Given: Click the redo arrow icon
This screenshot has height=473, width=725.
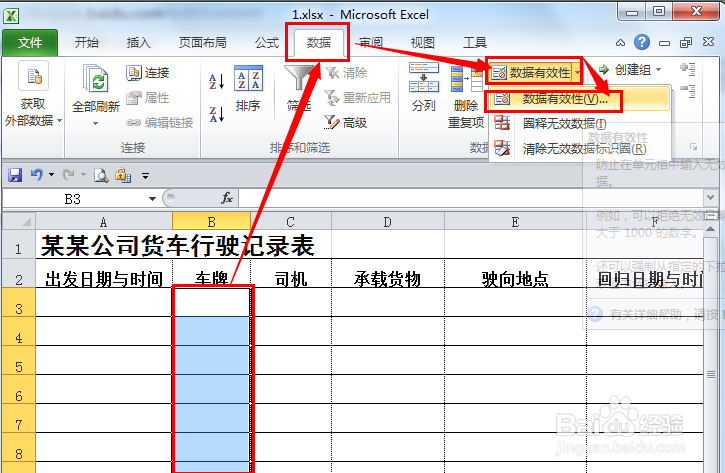Looking at the screenshot, I should tap(68, 175).
